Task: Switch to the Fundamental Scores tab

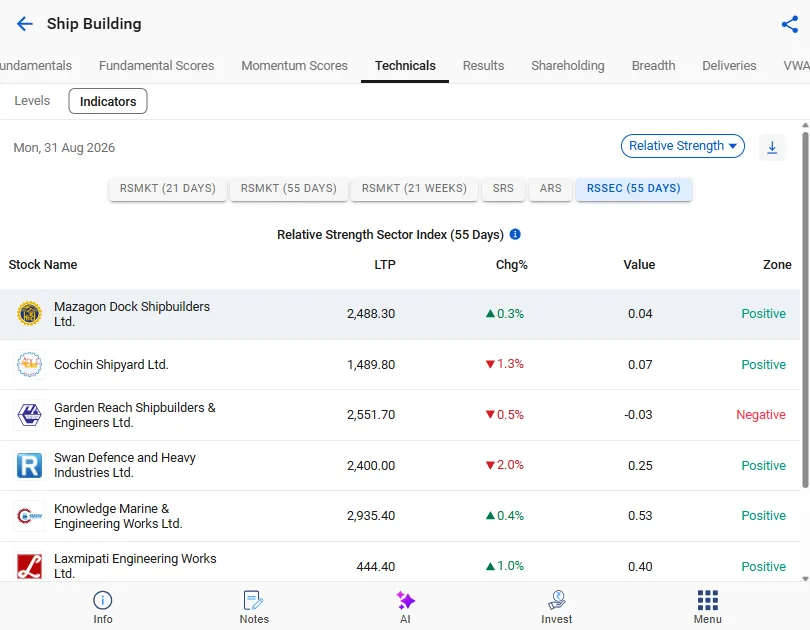Action: [157, 66]
